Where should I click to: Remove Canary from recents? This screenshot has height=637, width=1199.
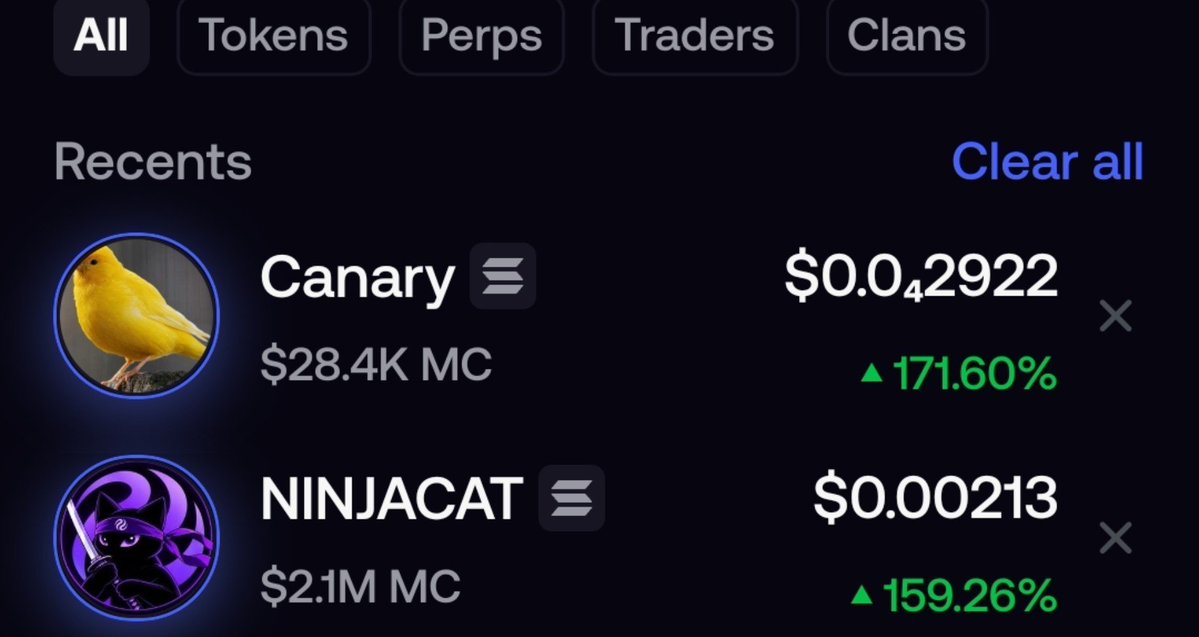(1115, 316)
